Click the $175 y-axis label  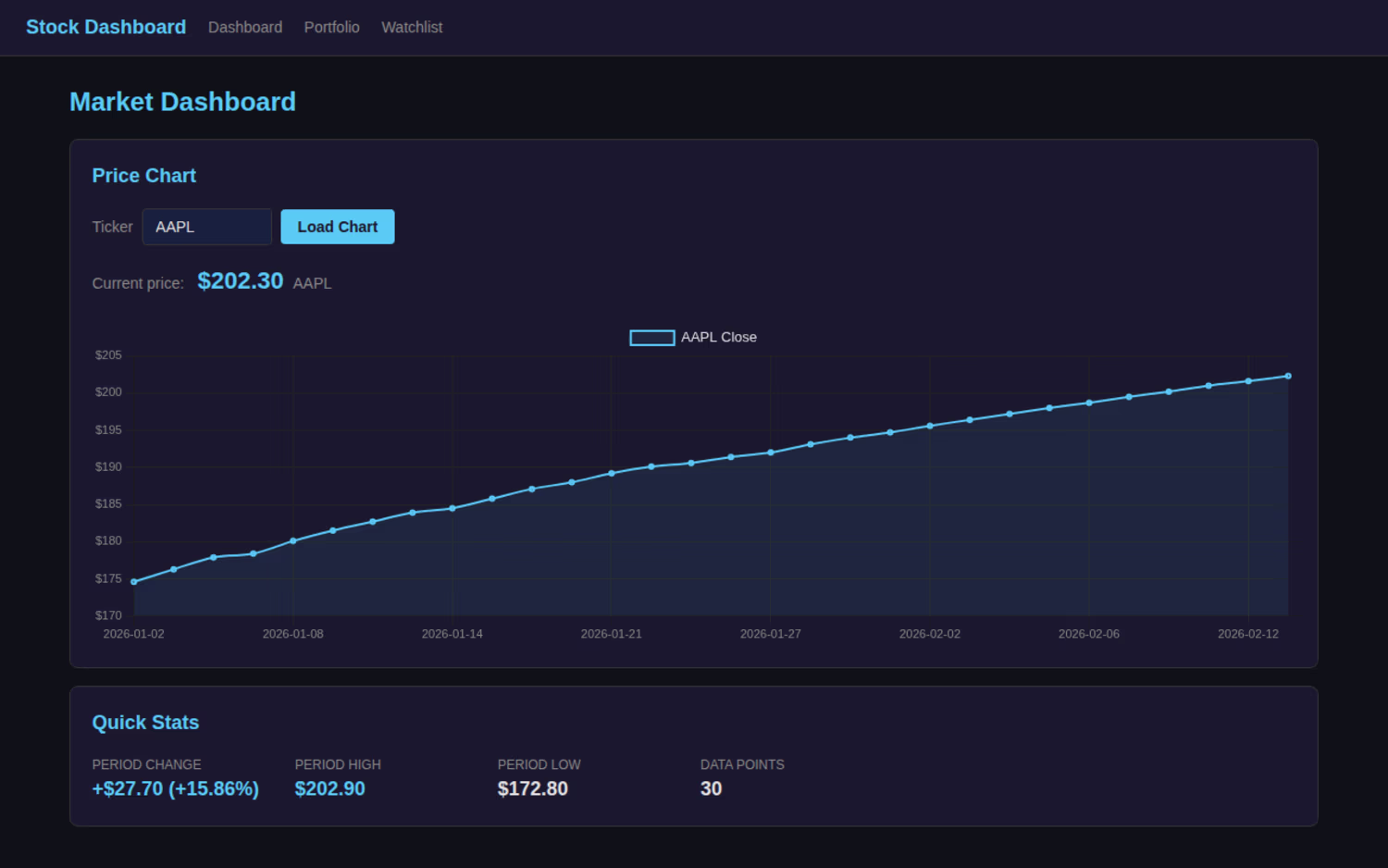[108, 579]
